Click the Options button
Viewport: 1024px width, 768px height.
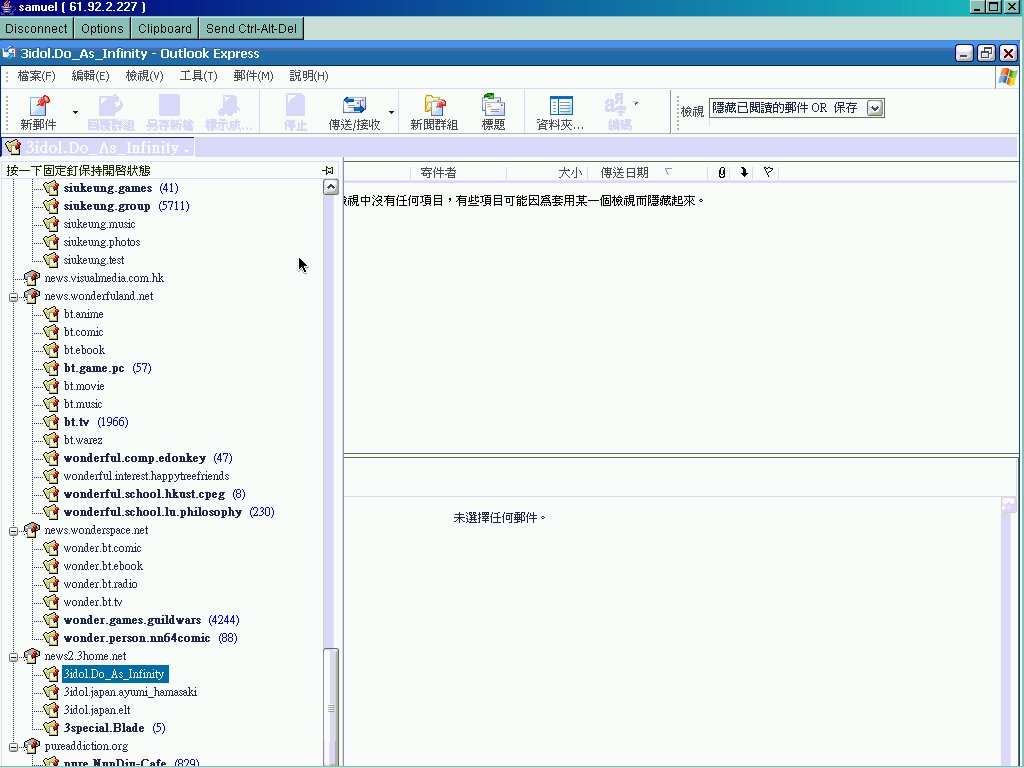pyautogui.click(x=102, y=29)
